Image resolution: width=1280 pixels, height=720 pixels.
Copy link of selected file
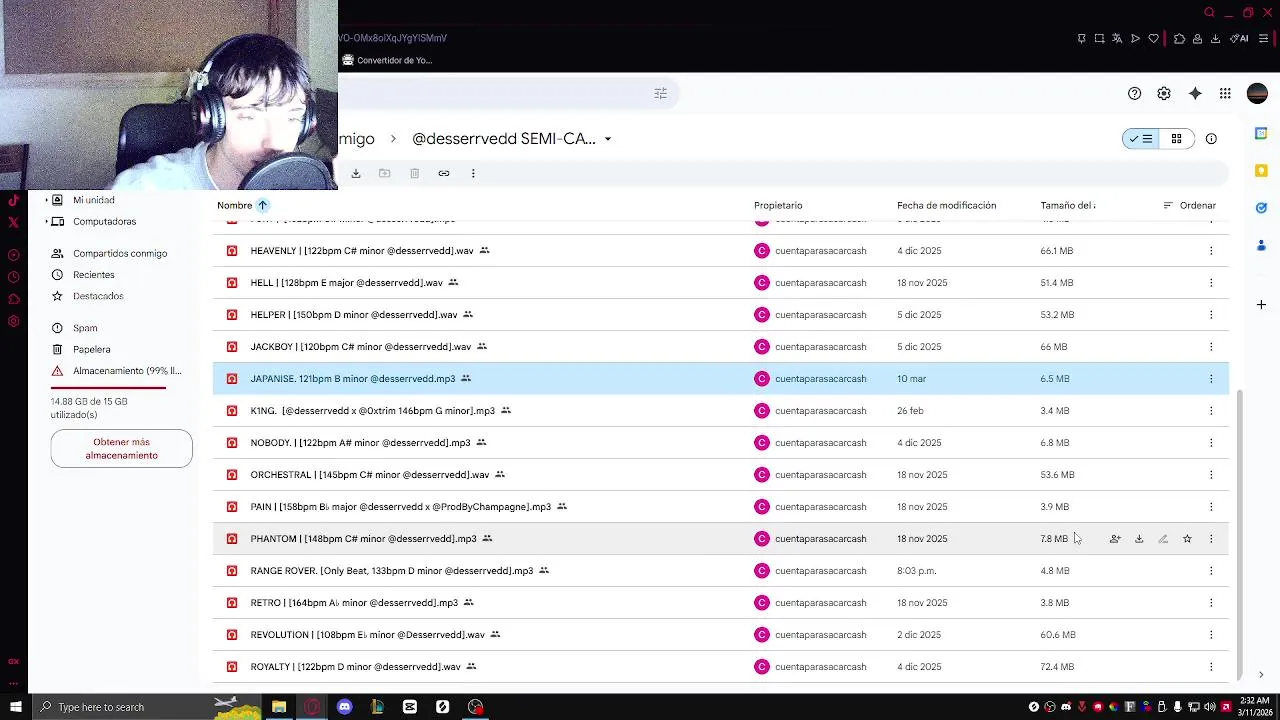[444, 173]
